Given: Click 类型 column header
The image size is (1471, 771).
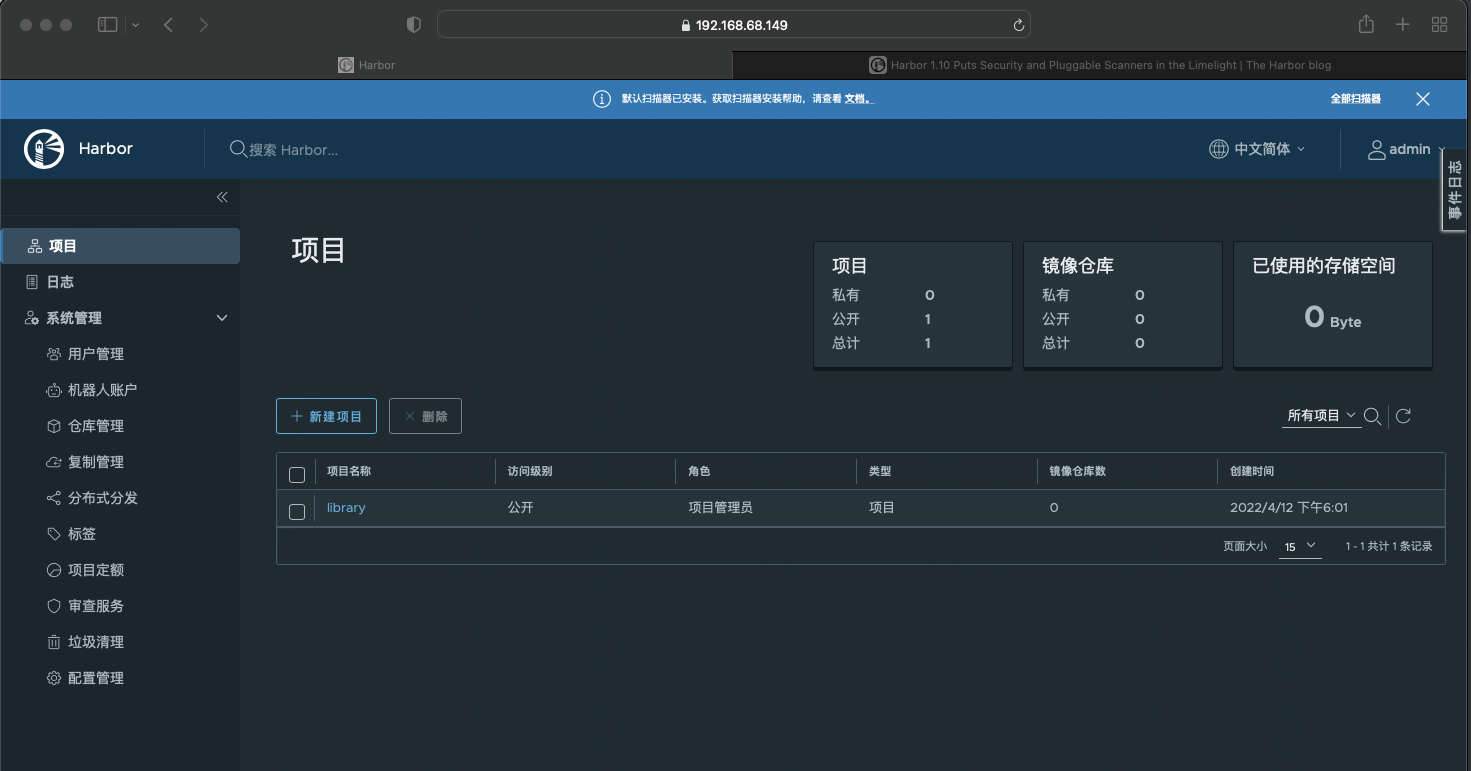Looking at the screenshot, I should (880, 471).
